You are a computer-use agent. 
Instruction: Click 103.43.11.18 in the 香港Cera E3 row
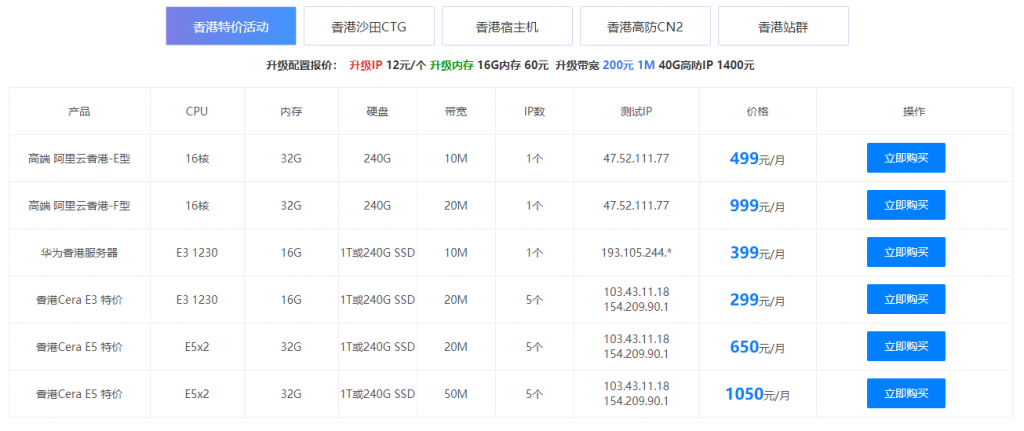coord(636,291)
